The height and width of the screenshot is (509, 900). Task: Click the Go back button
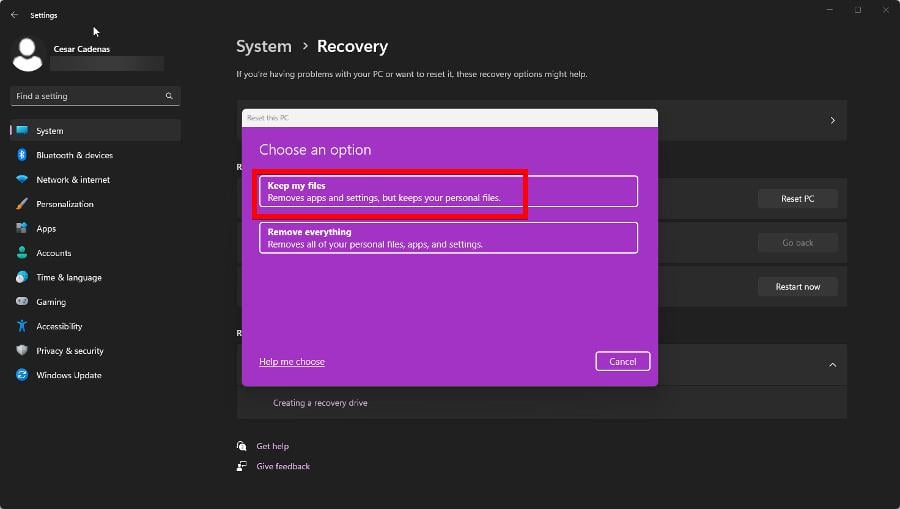(797, 243)
